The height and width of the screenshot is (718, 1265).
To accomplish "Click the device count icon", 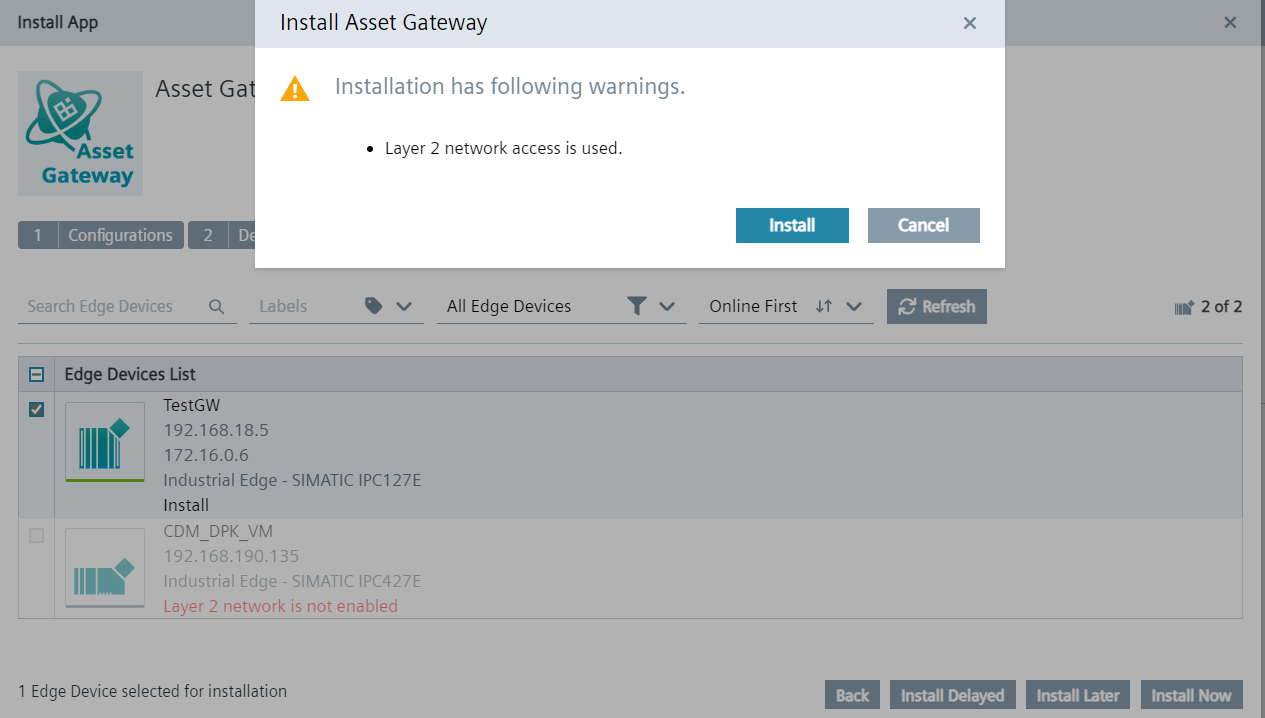I will [1184, 308].
